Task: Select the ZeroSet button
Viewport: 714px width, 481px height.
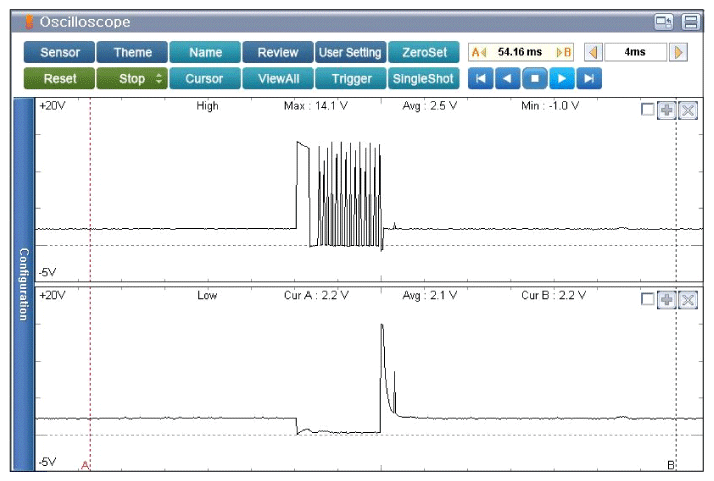Action: pos(424,52)
